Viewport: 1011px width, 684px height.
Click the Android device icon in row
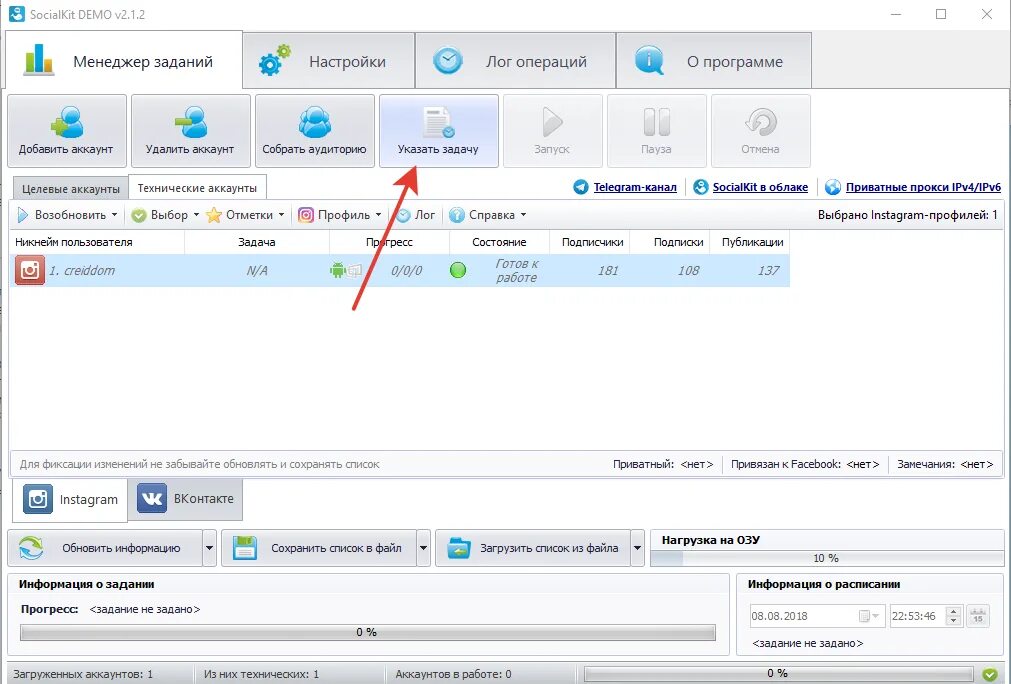(x=338, y=270)
